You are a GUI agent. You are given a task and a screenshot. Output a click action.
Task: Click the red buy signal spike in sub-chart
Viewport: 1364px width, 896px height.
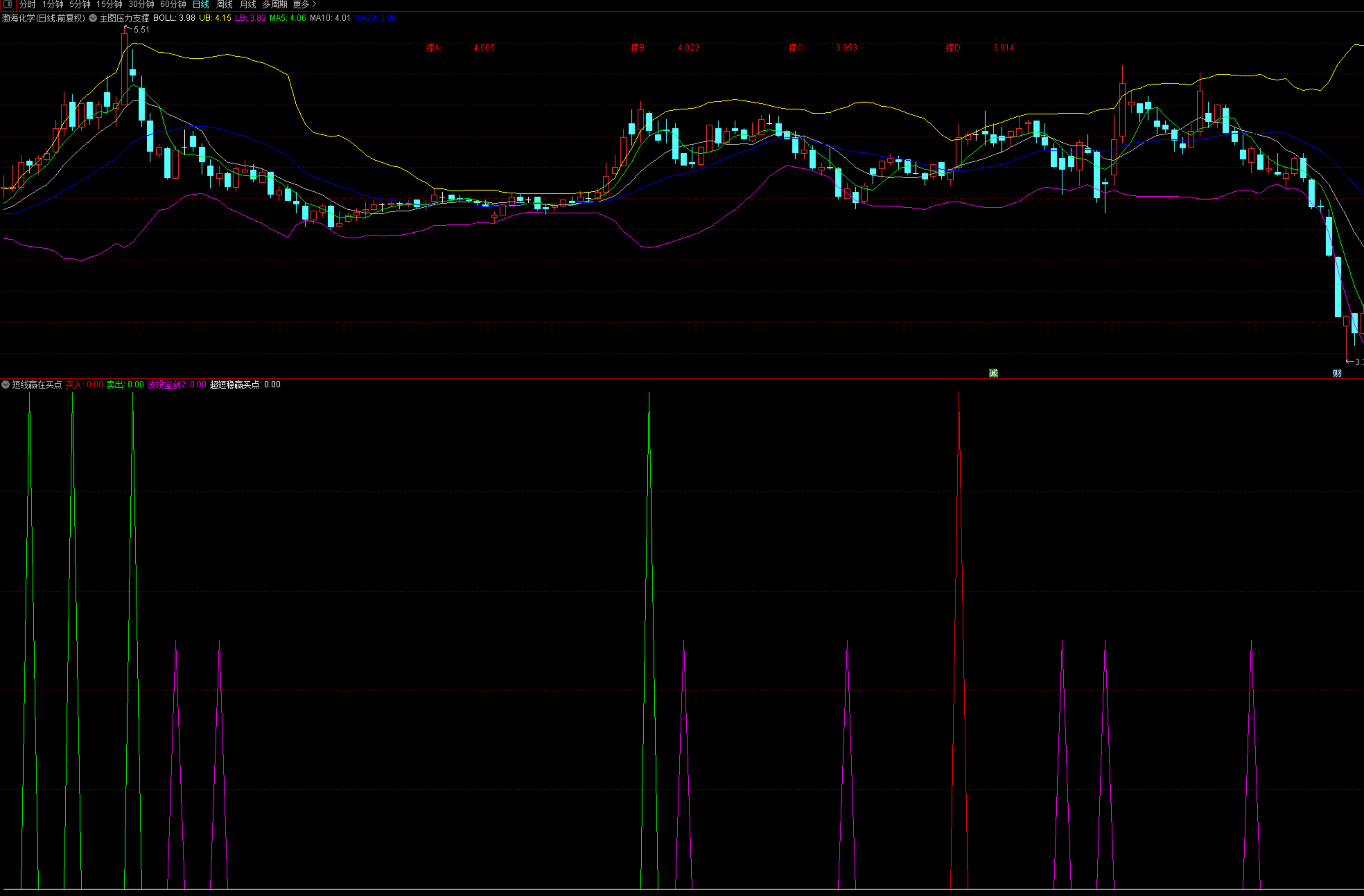(x=959, y=641)
